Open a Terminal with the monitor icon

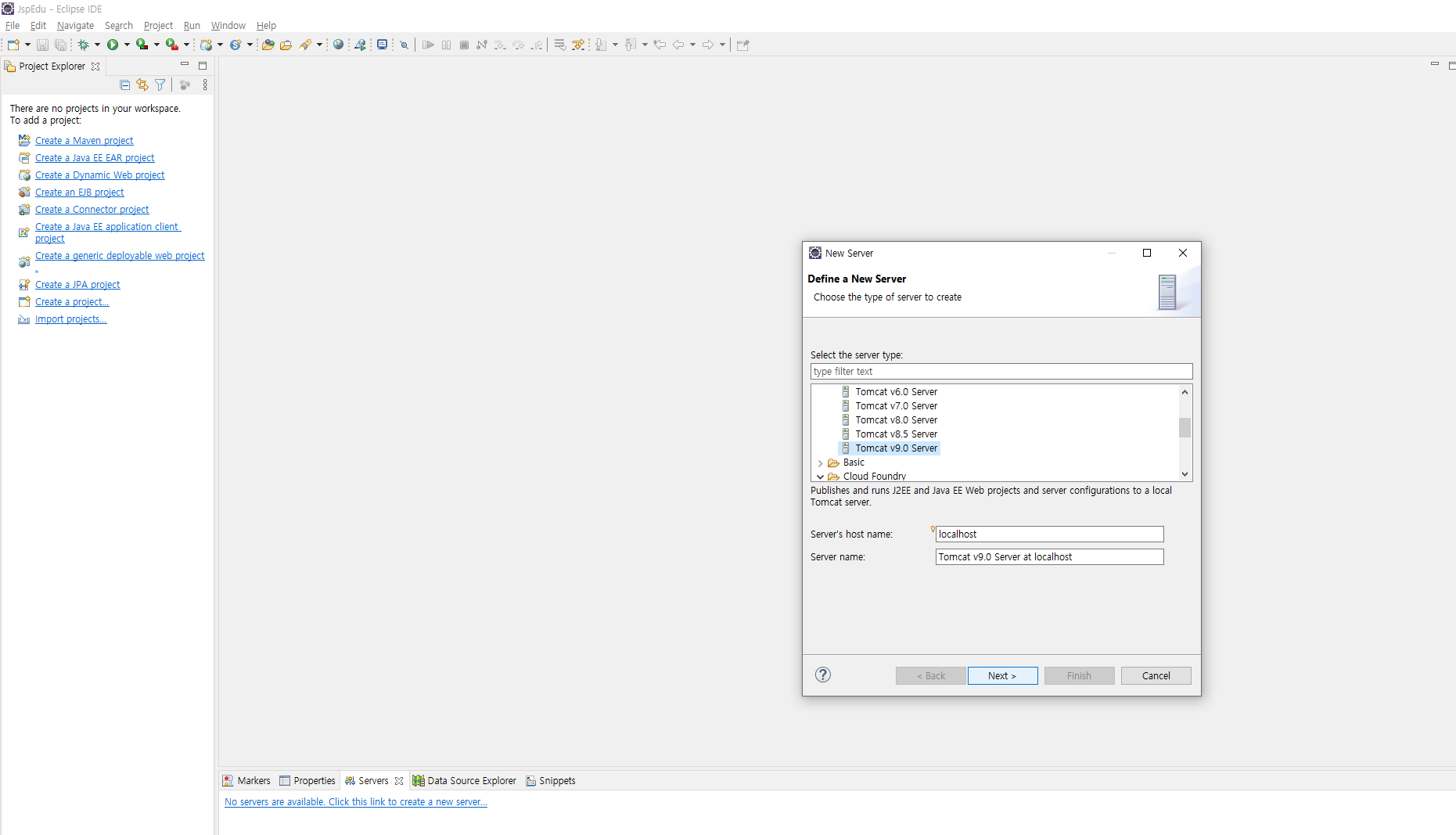point(382,45)
